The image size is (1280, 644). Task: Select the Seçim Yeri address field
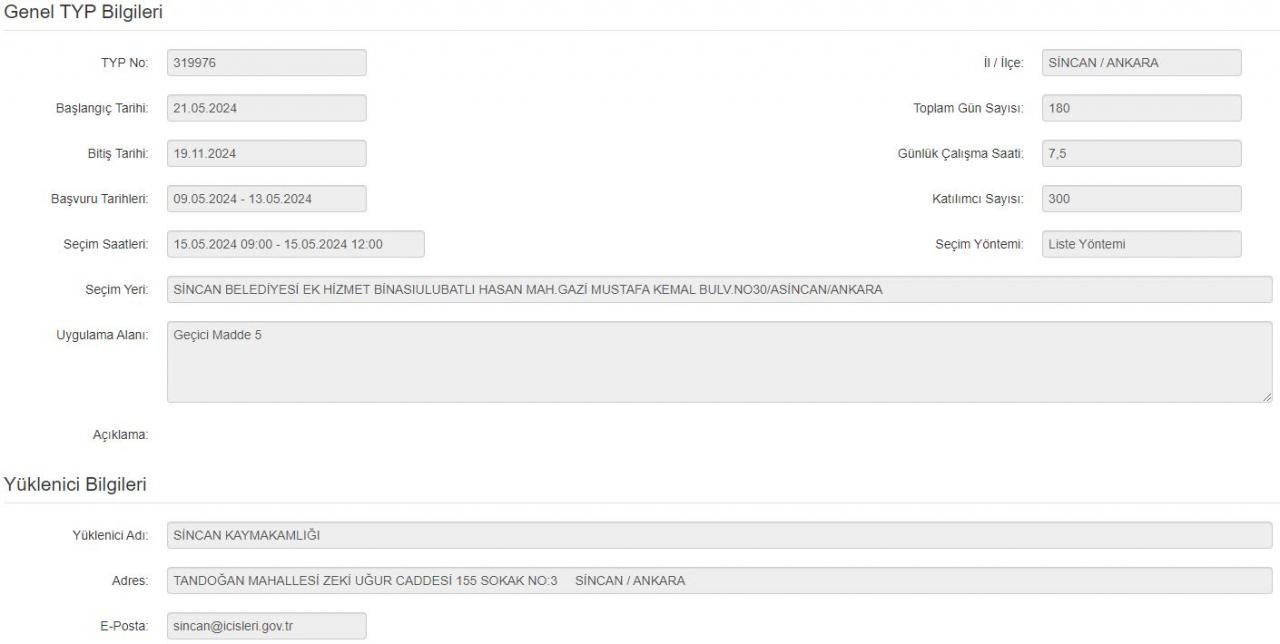coord(719,290)
